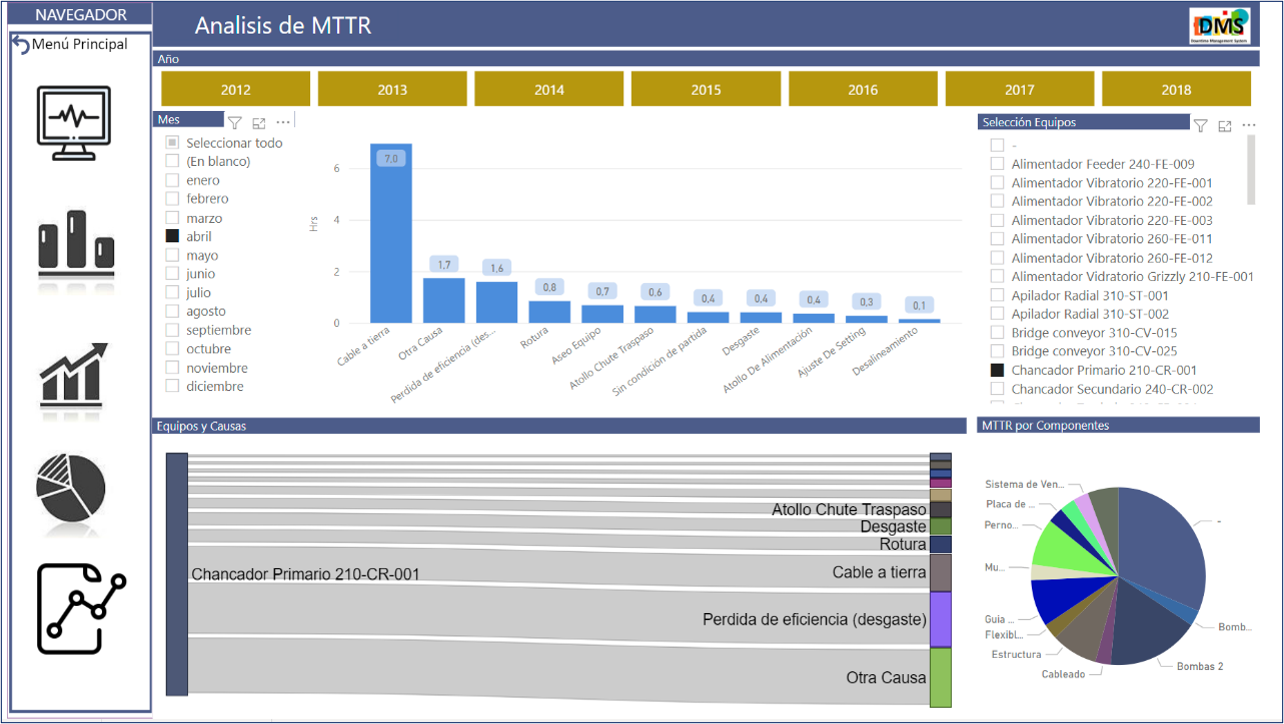Open the pie chart navigator icon
Screen dimensions: 1284x724
[70, 487]
